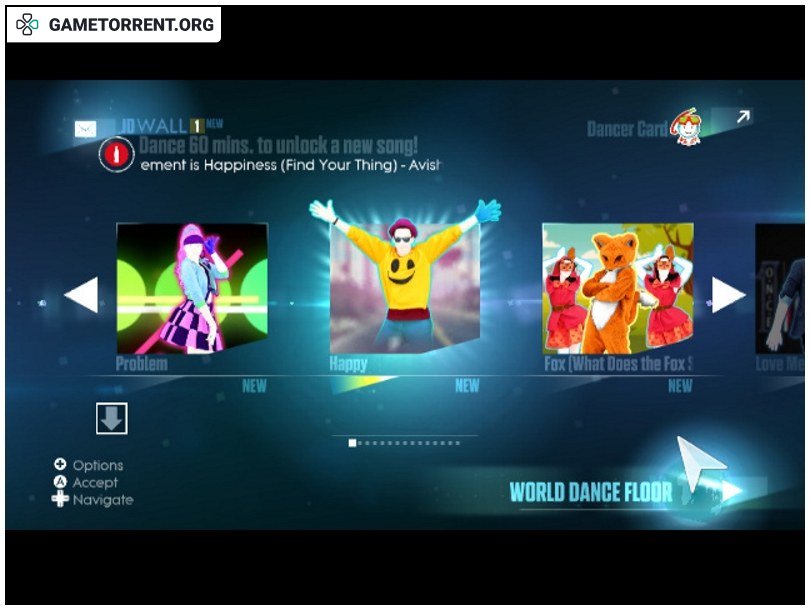Viewport: 810px width, 610px height.
Task: Select the Problem song cover
Action: point(192,288)
